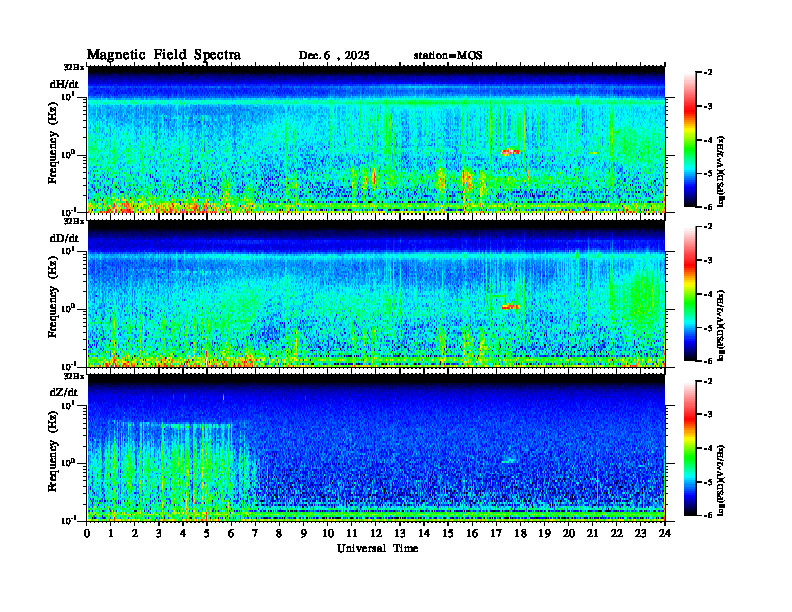Click the "32Hz" label atop the dZ/dt panel
Screen dimensions: 792x612
point(74,376)
